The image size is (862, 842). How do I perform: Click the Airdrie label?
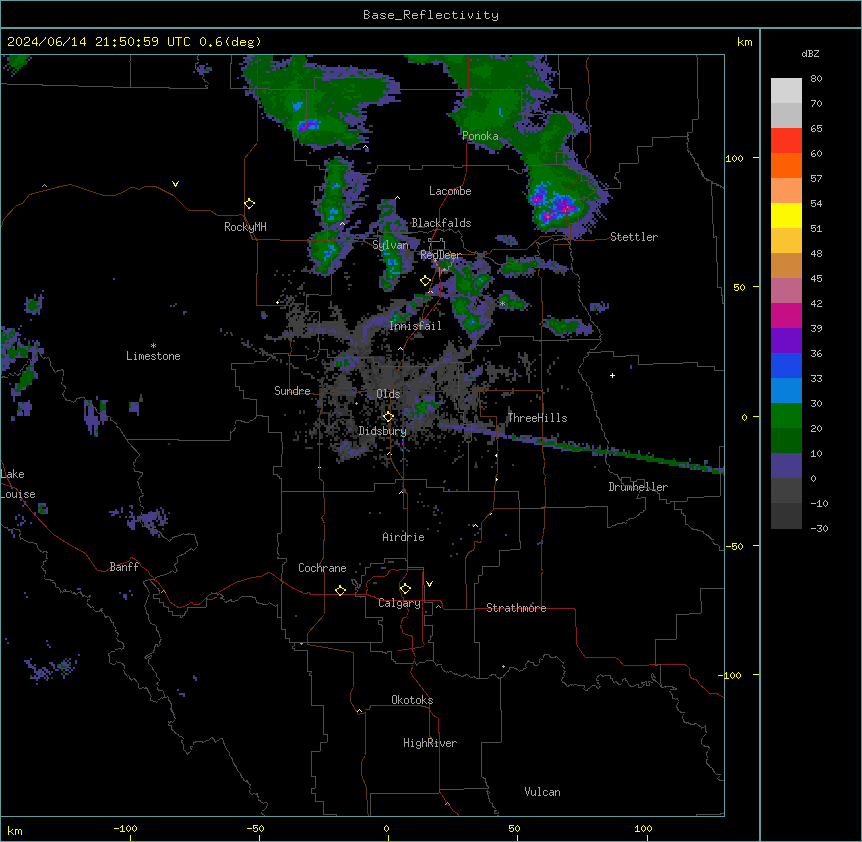pyautogui.click(x=404, y=537)
